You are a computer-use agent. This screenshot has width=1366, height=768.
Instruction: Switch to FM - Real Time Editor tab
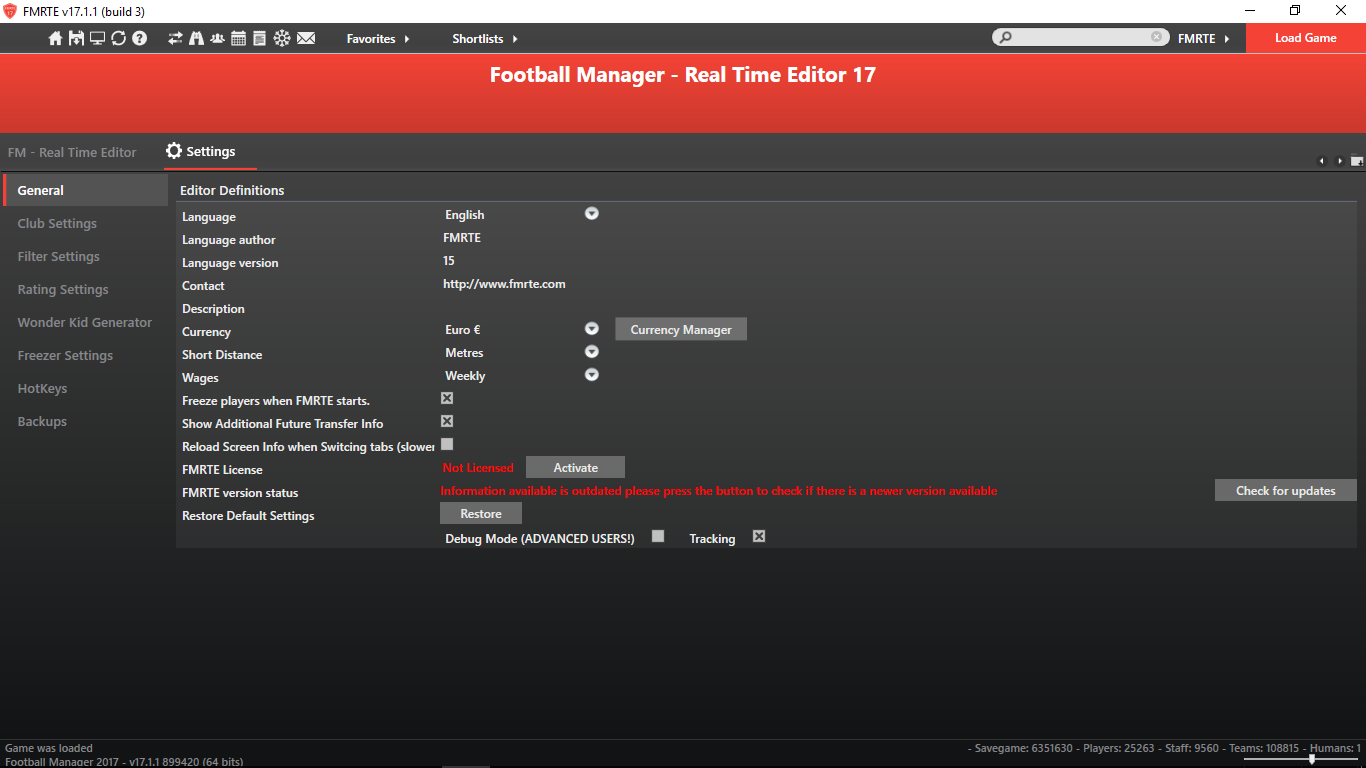(x=72, y=152)
